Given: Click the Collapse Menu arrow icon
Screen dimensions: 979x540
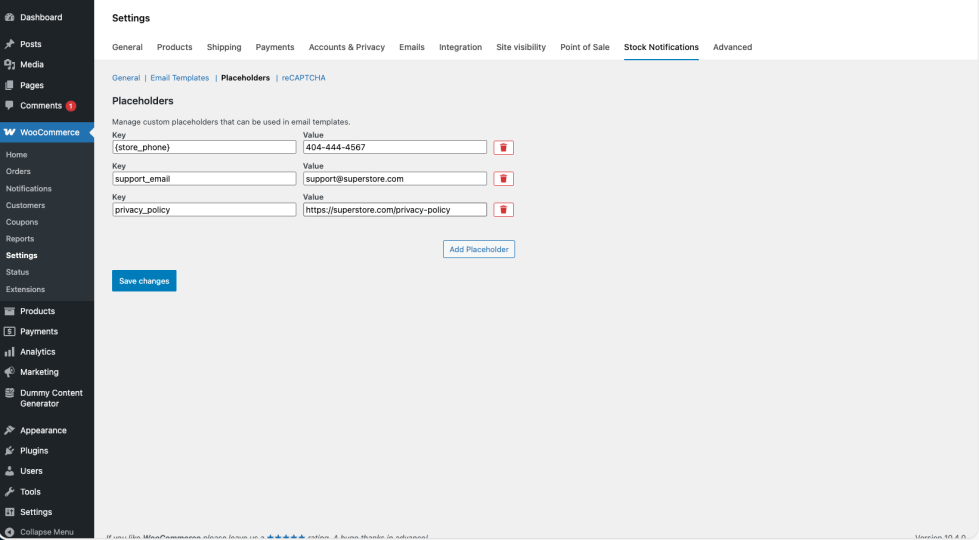Looking at the screenshot, I should coord(9,532).
